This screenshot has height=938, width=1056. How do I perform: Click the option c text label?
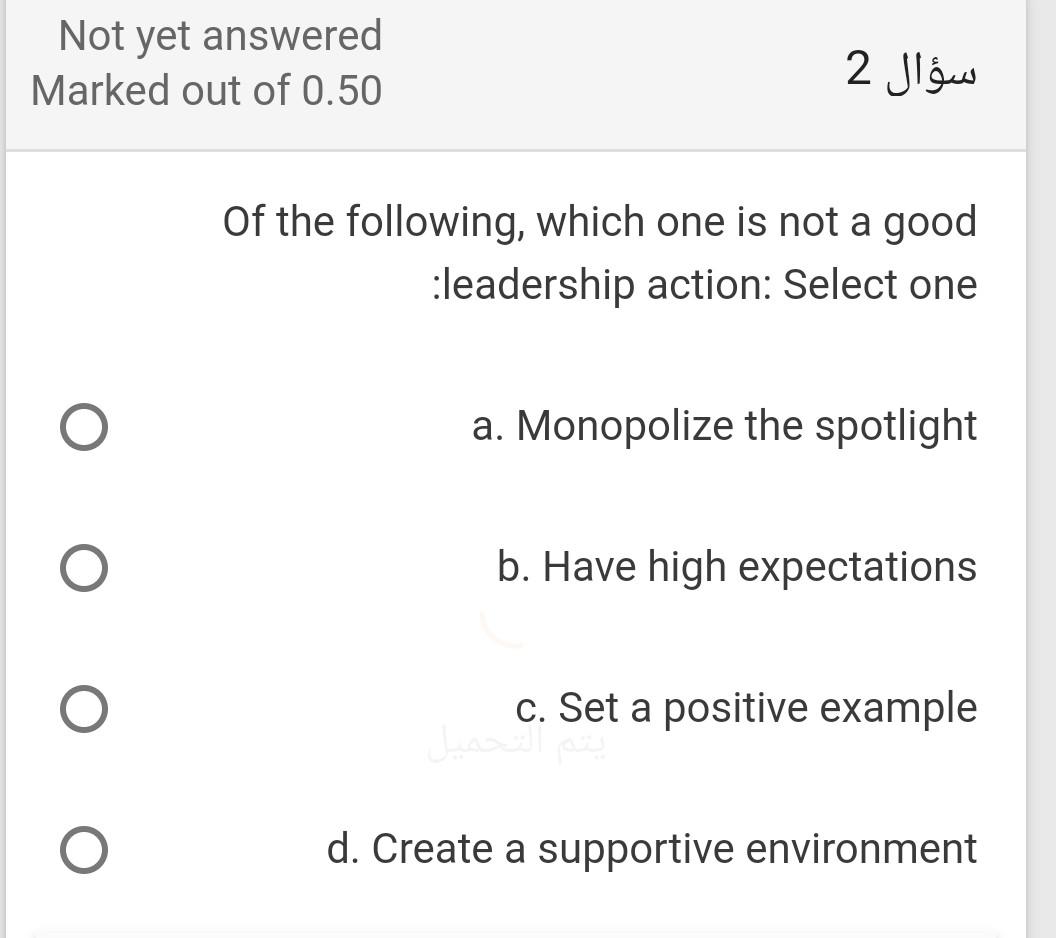746,709
